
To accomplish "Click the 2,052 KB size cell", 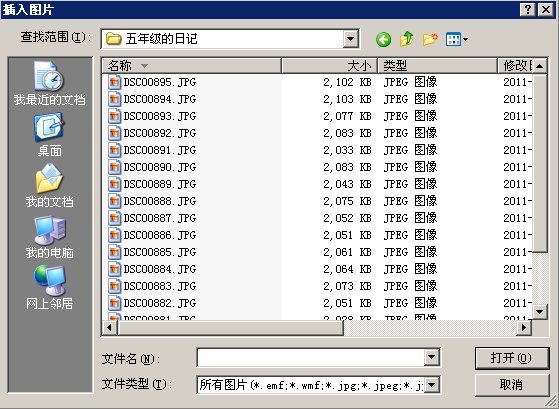I will click(x=347, y=218).
